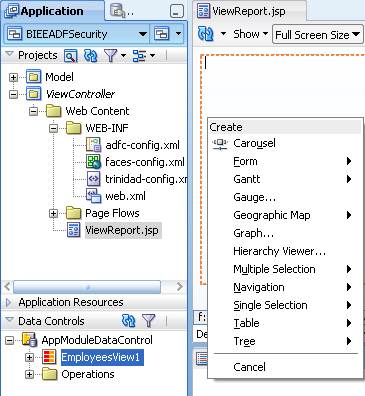Collapse the ViewController project node
Image resolution: width=365 pixels, height=396 pixels.
[13, 95]
